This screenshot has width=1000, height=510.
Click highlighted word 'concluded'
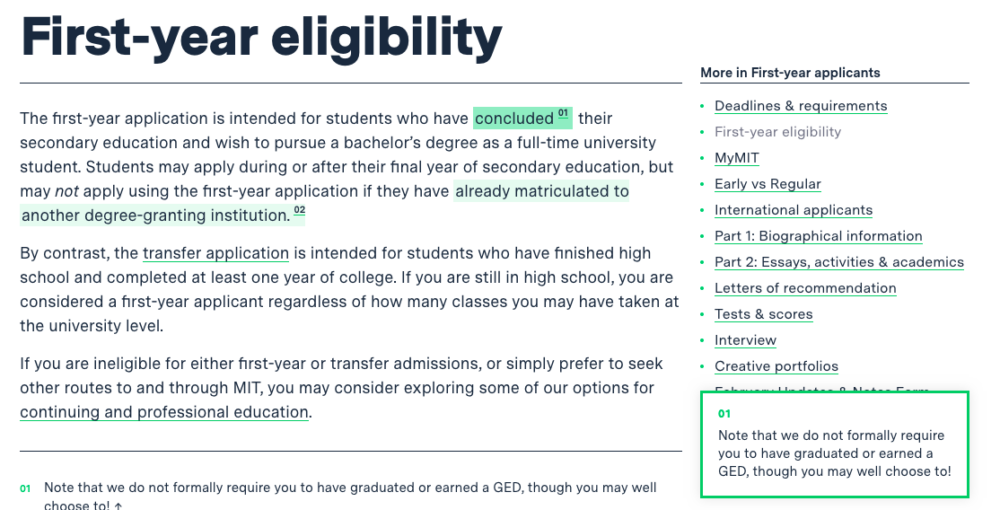coord(514,119)
